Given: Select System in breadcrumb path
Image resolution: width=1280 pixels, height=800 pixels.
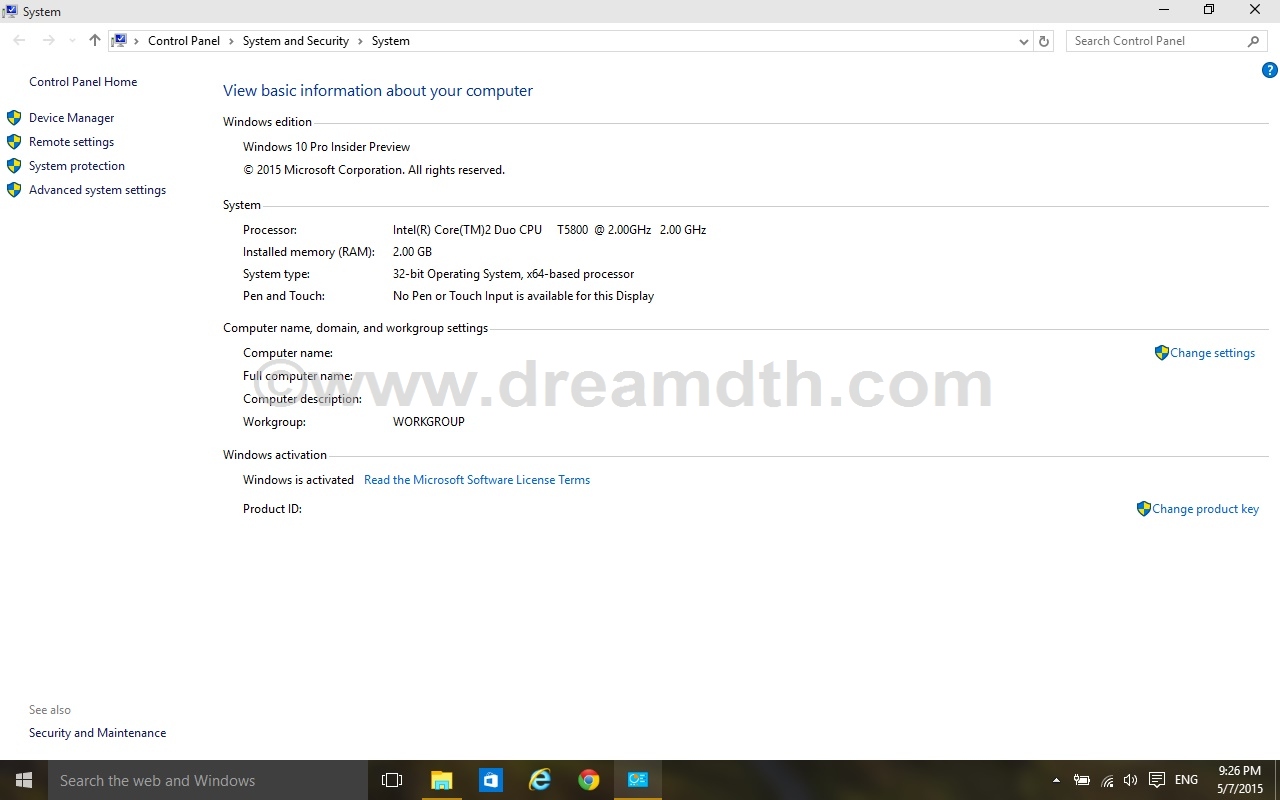Looking at the screenshot, I should coord(391,41).
